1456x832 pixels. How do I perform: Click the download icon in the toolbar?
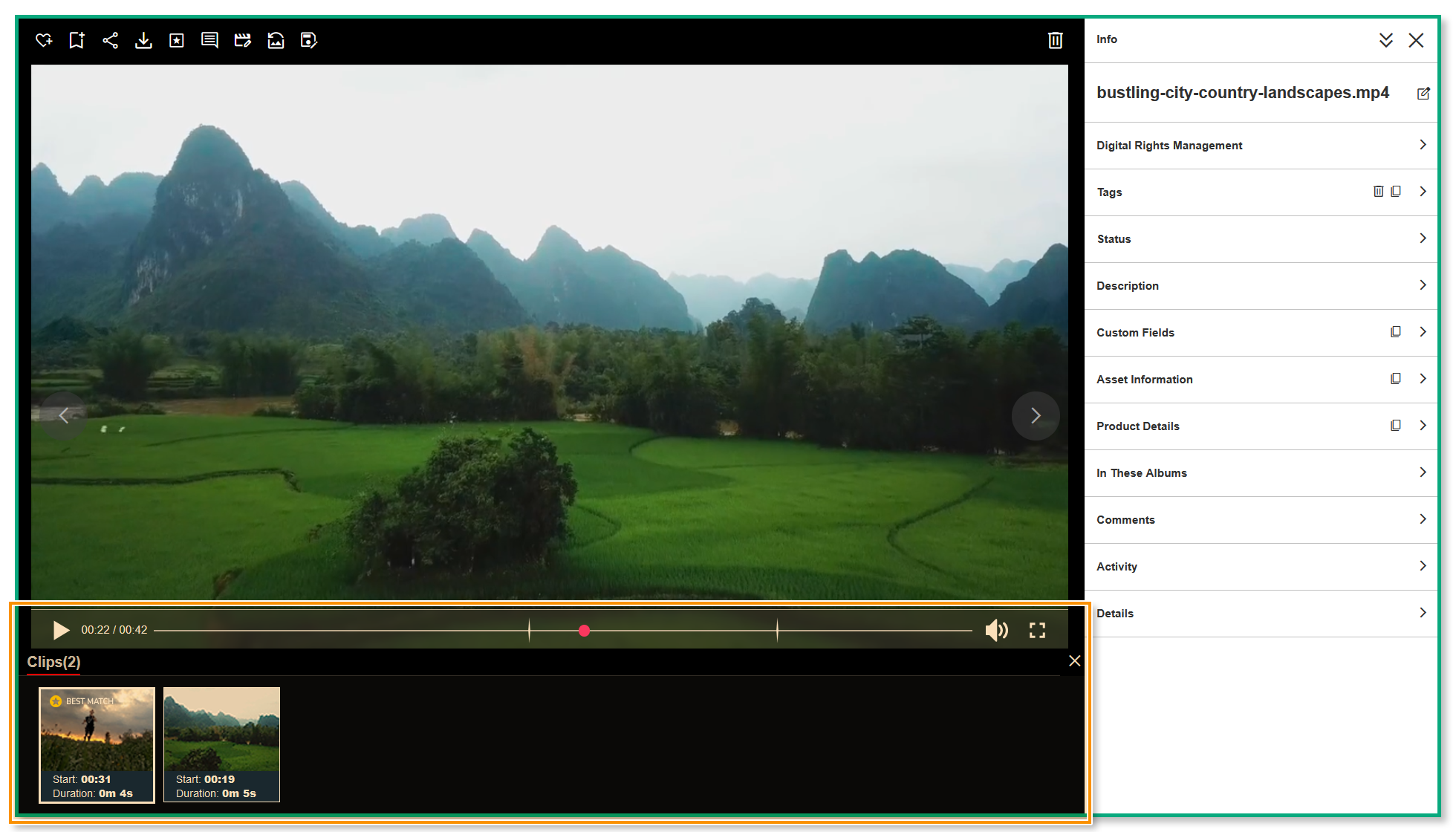tap(143, 40)
